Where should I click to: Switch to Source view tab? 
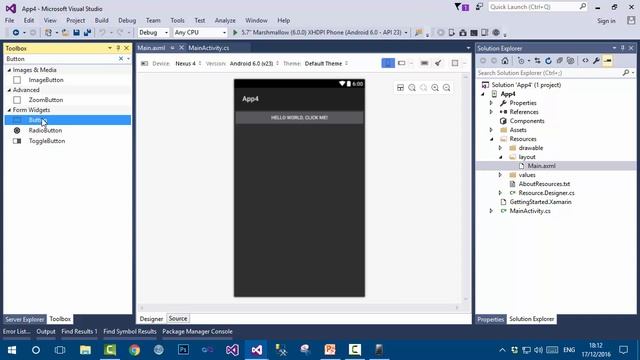[x=178, y=318]
